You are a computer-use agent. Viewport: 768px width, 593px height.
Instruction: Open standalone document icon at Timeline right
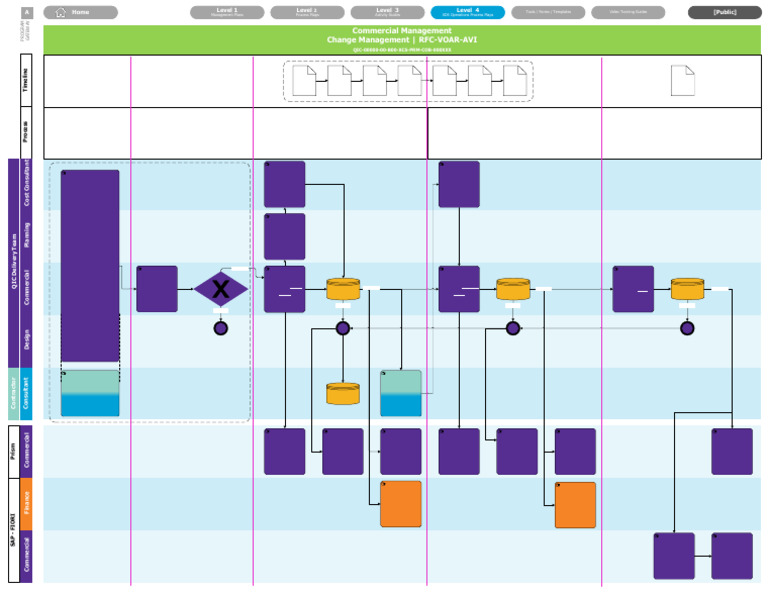(683, 80)
